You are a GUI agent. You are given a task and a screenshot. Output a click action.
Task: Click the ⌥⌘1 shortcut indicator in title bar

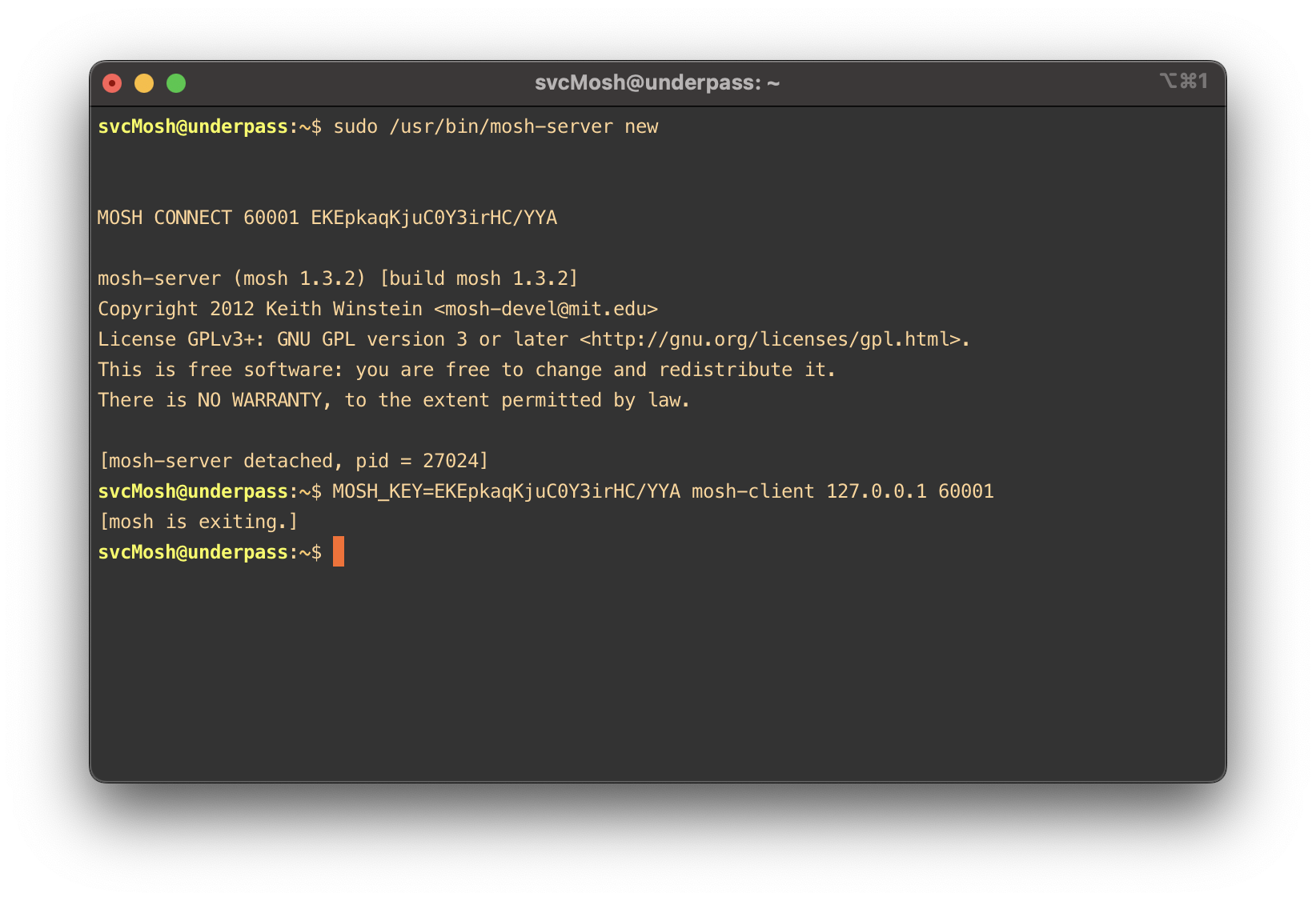point(1183,81)
